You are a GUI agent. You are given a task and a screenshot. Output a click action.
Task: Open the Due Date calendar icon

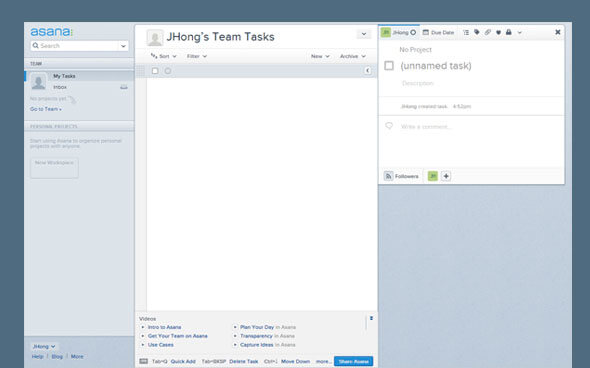coord(426,32)
